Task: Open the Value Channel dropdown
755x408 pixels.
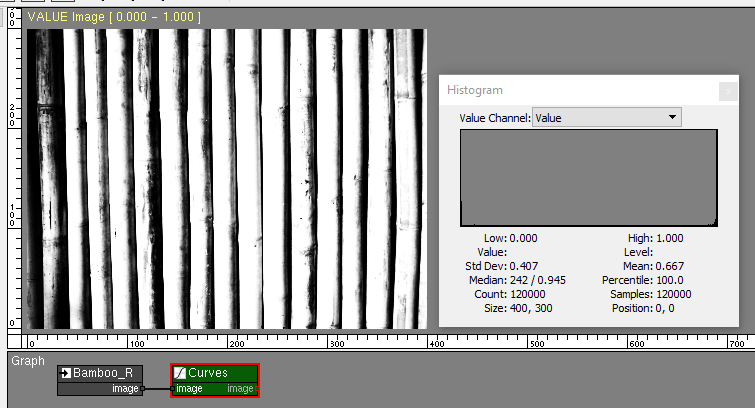Action: pyautogui.click(x=672, y=118)
